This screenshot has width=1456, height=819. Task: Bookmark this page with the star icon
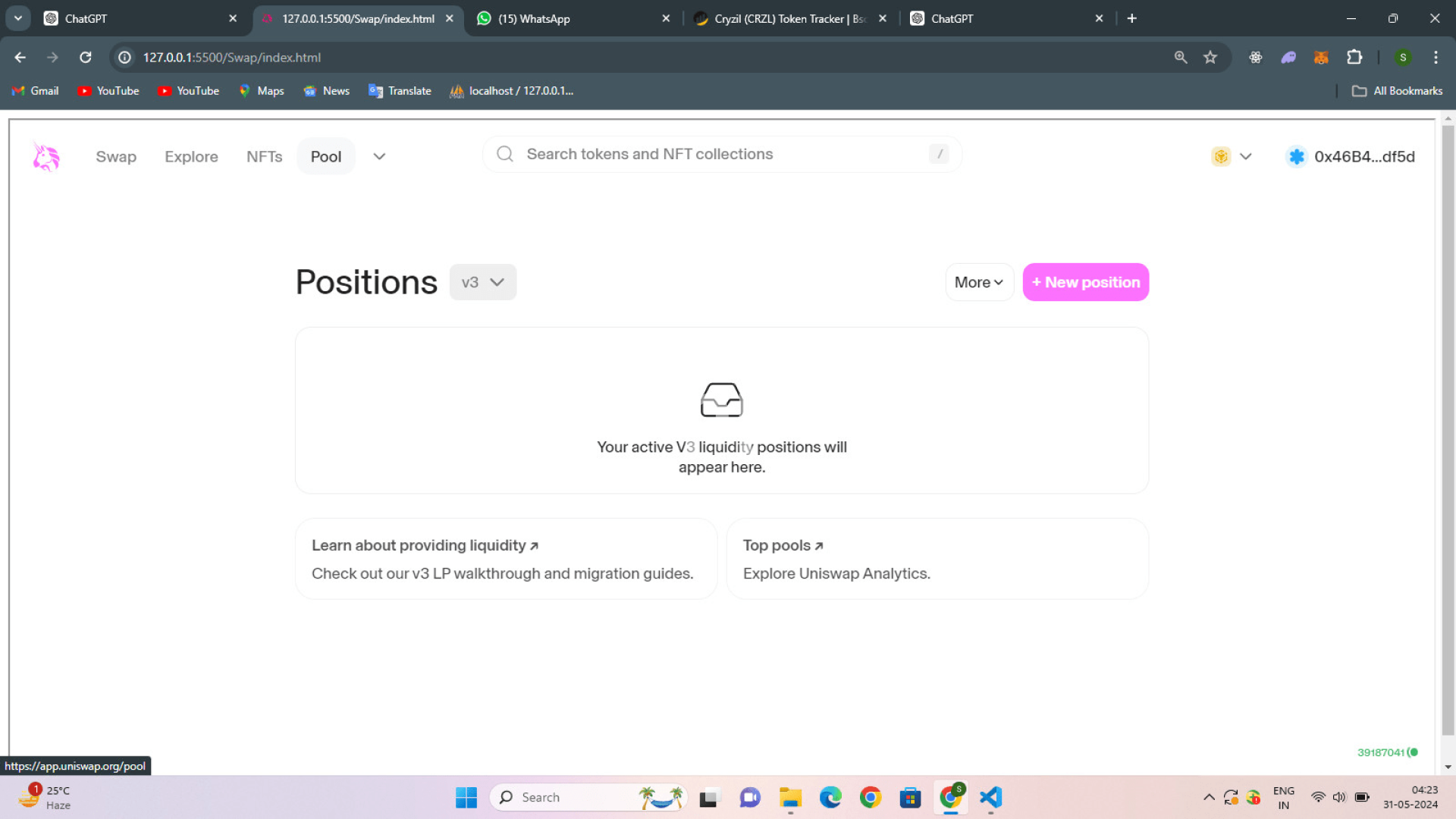point(1210,58)
